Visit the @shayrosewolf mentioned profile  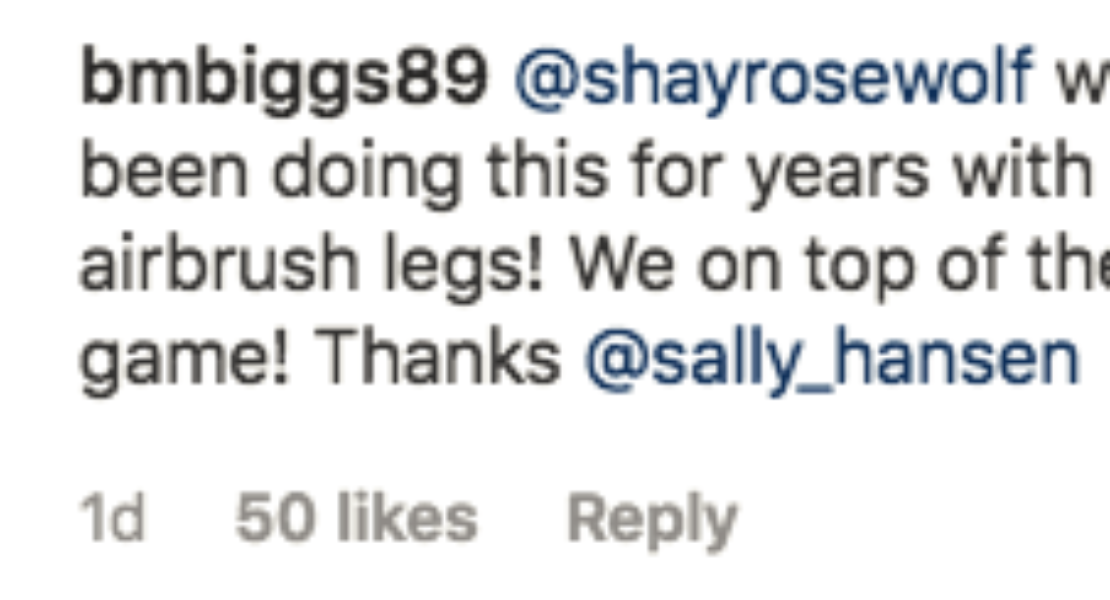click(772, 79)
